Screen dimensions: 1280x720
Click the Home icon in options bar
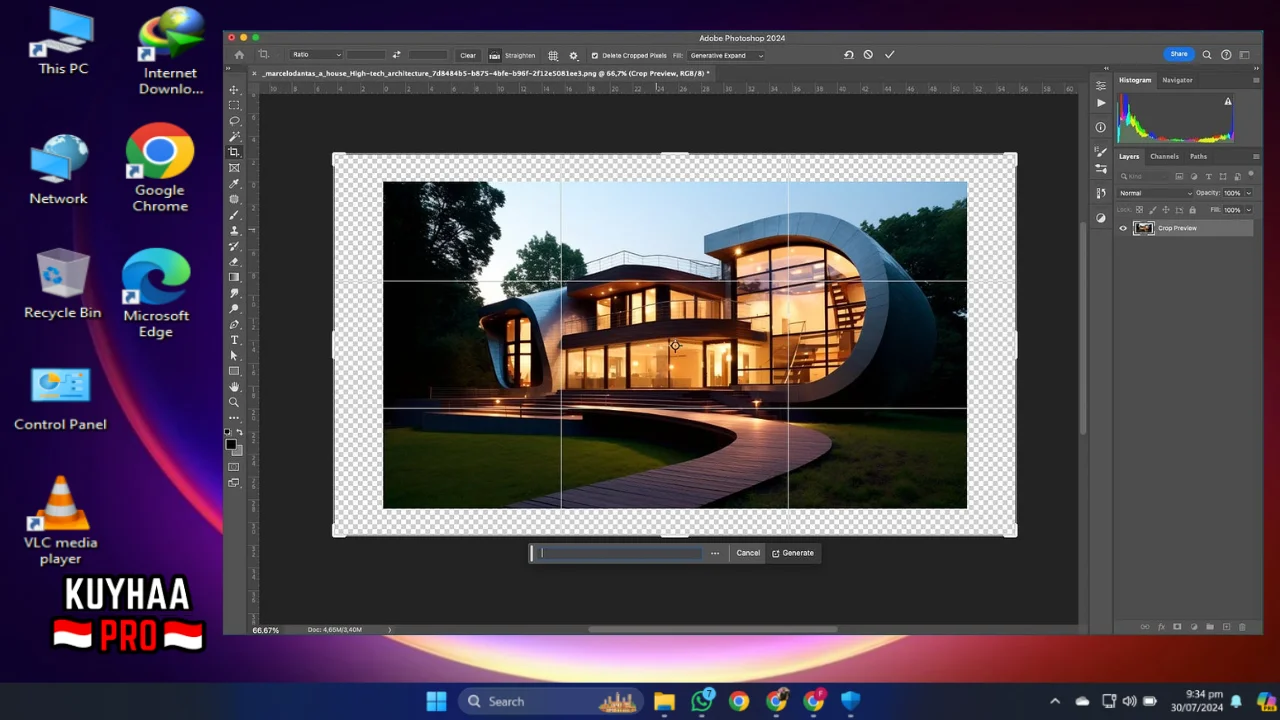(x=239, y=55)
